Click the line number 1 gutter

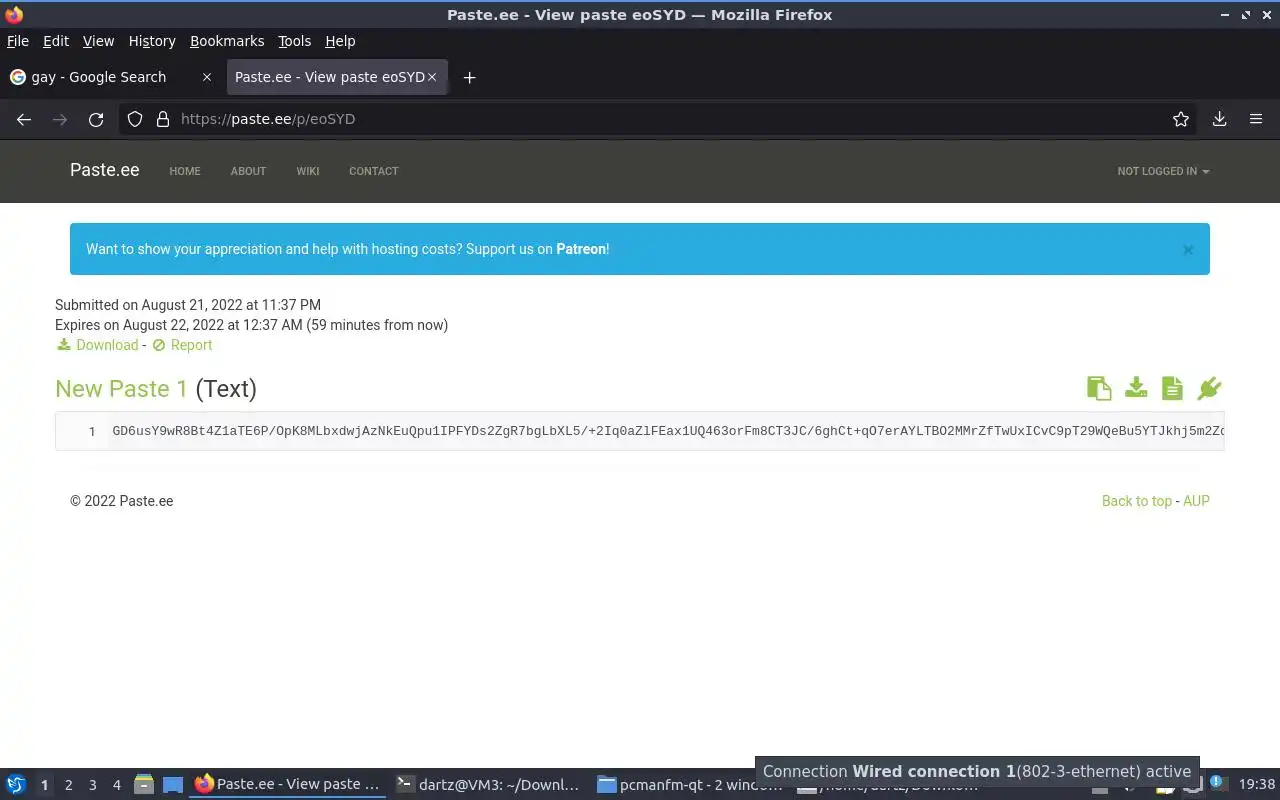pos(91,431)
